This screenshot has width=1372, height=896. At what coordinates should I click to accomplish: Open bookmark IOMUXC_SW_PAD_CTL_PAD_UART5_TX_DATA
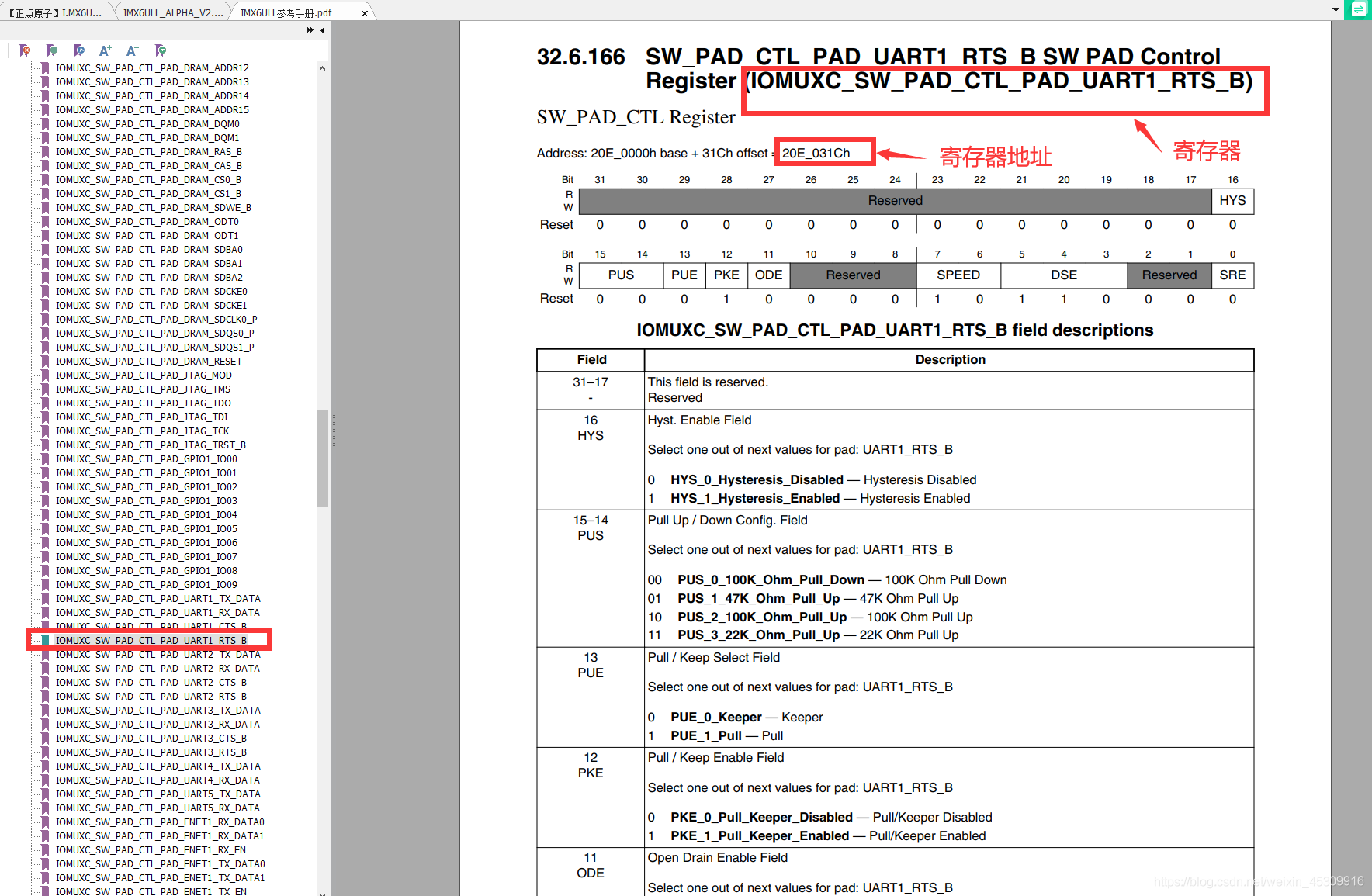coord(158,794)
